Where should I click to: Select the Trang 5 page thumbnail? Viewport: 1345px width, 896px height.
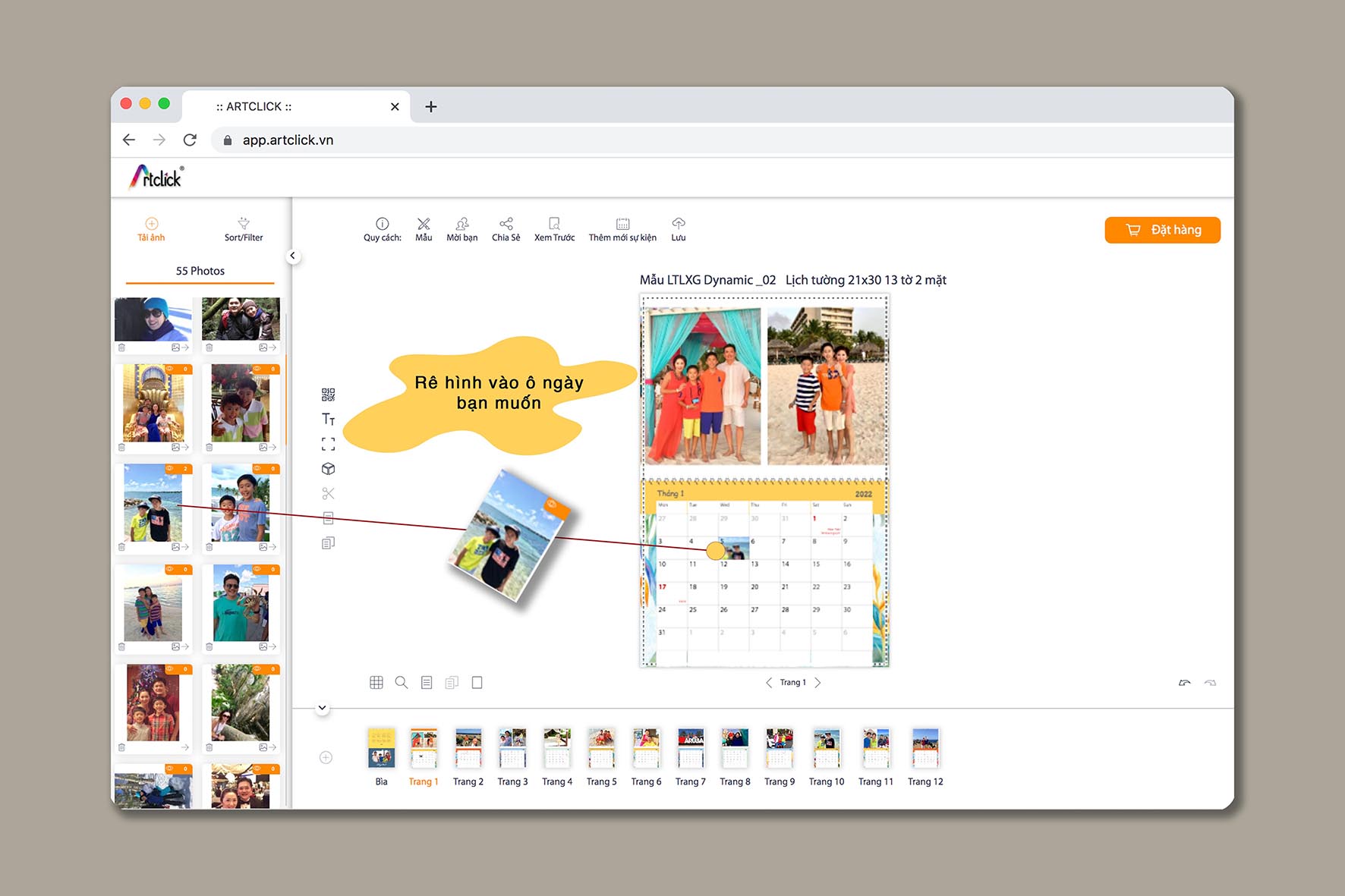click(601, 747)
